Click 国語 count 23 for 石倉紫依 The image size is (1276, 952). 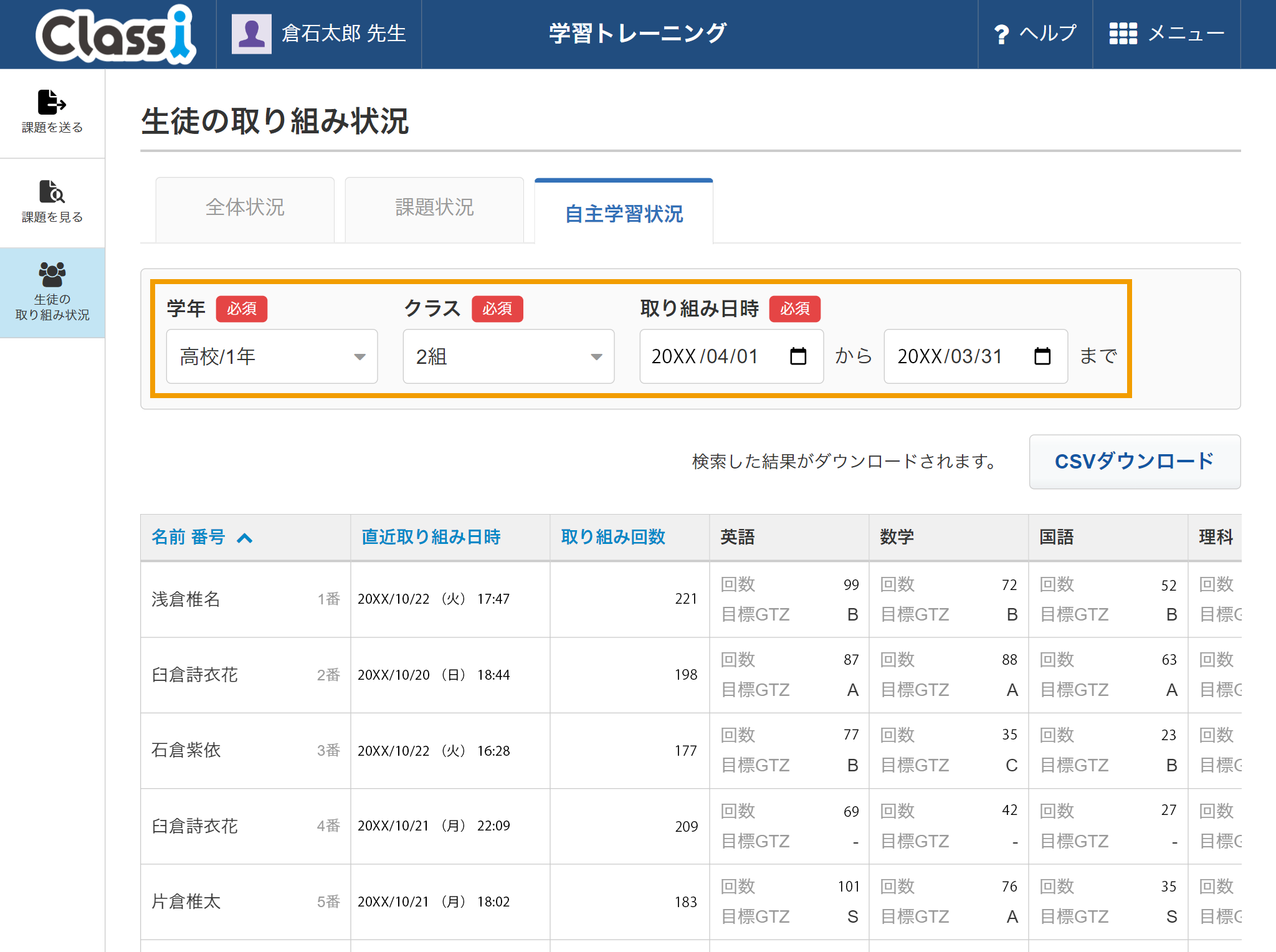pyautogui.click(x=1169, y=735)
